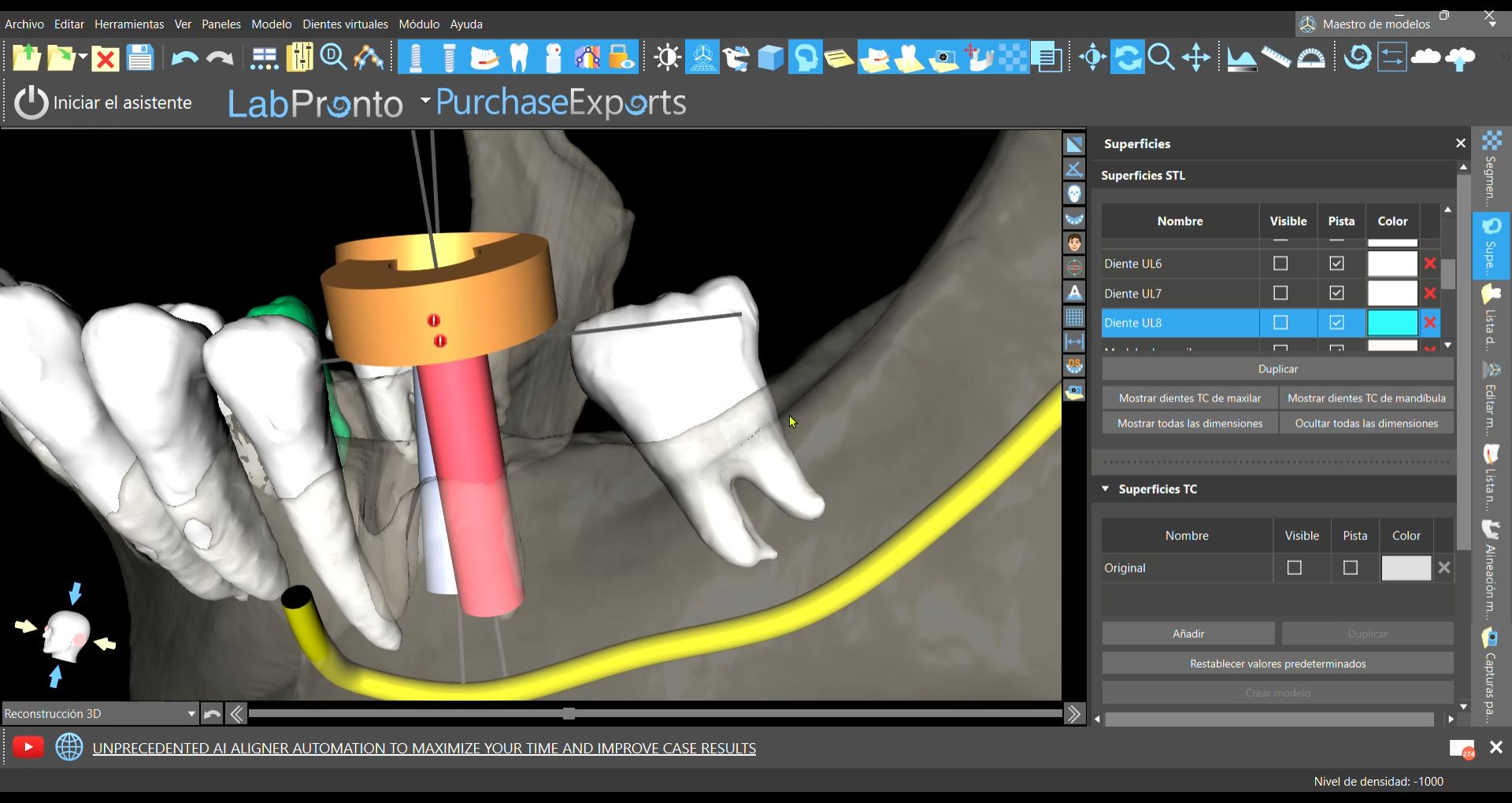Open the folder export dropdown arrow
Viewport: 1512px width, 803px height.
83,57
